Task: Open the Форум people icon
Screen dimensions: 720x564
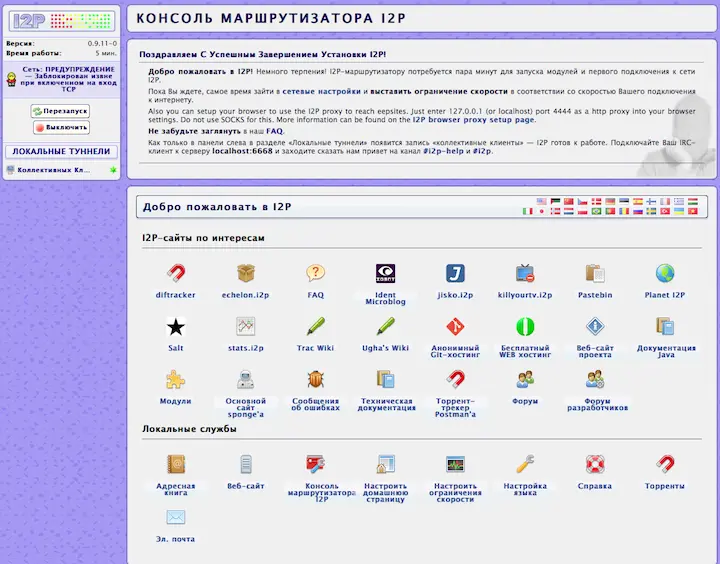Action: pyautogui.click(x=525, y=380)
